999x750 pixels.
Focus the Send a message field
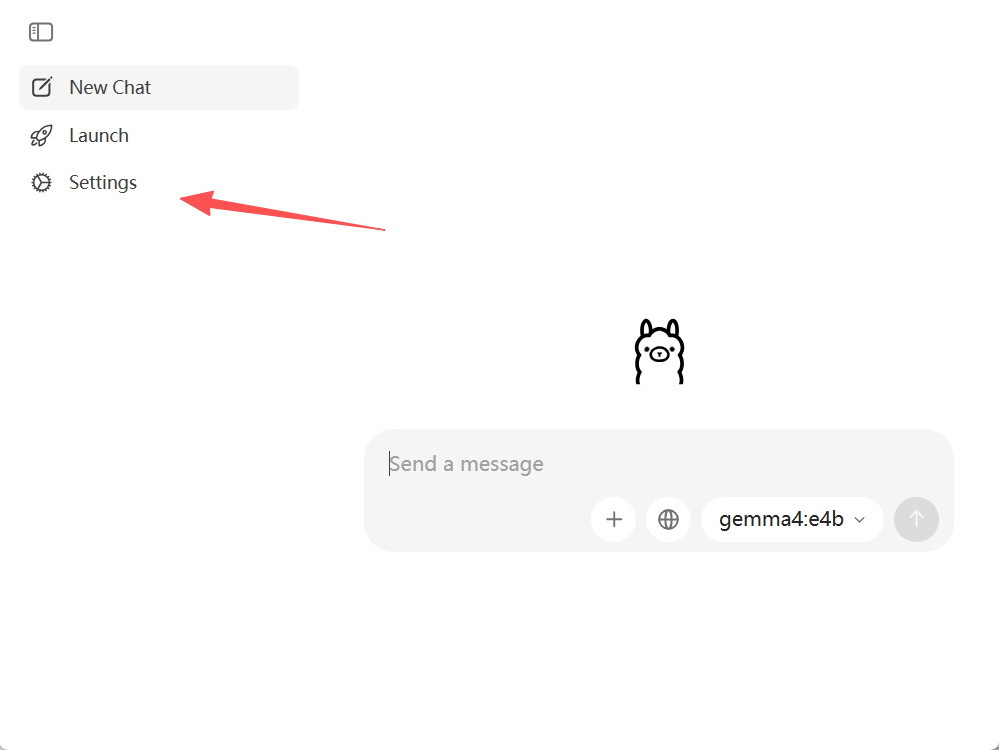point(659,464)
